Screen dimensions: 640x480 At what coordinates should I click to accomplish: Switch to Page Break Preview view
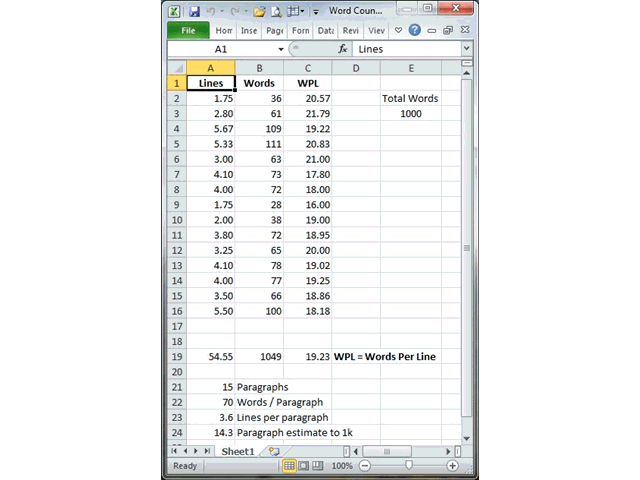pyautogui.click(x=317, y=466)
